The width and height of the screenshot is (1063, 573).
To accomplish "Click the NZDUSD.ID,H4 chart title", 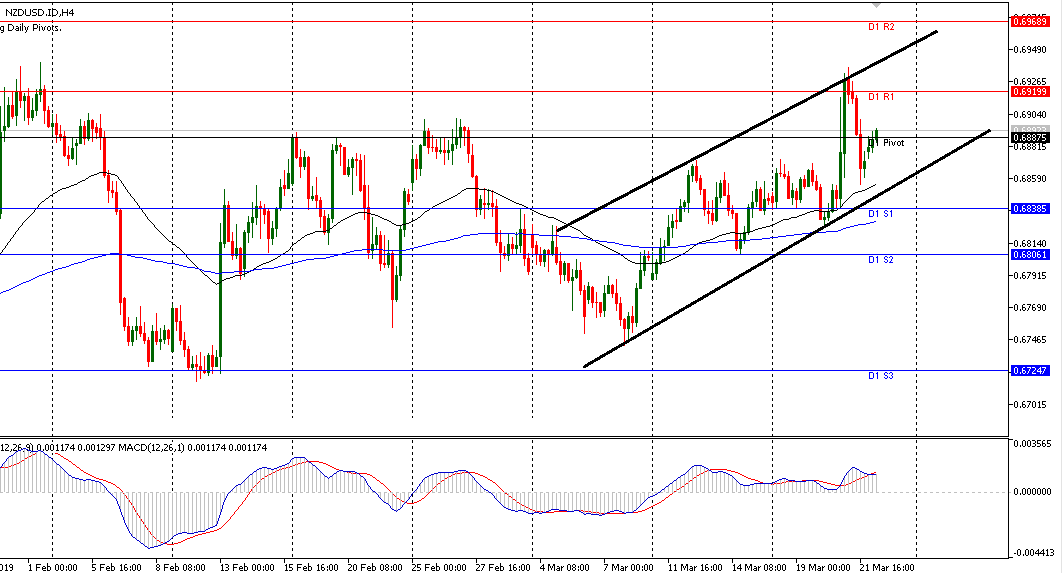I will 37,13.
